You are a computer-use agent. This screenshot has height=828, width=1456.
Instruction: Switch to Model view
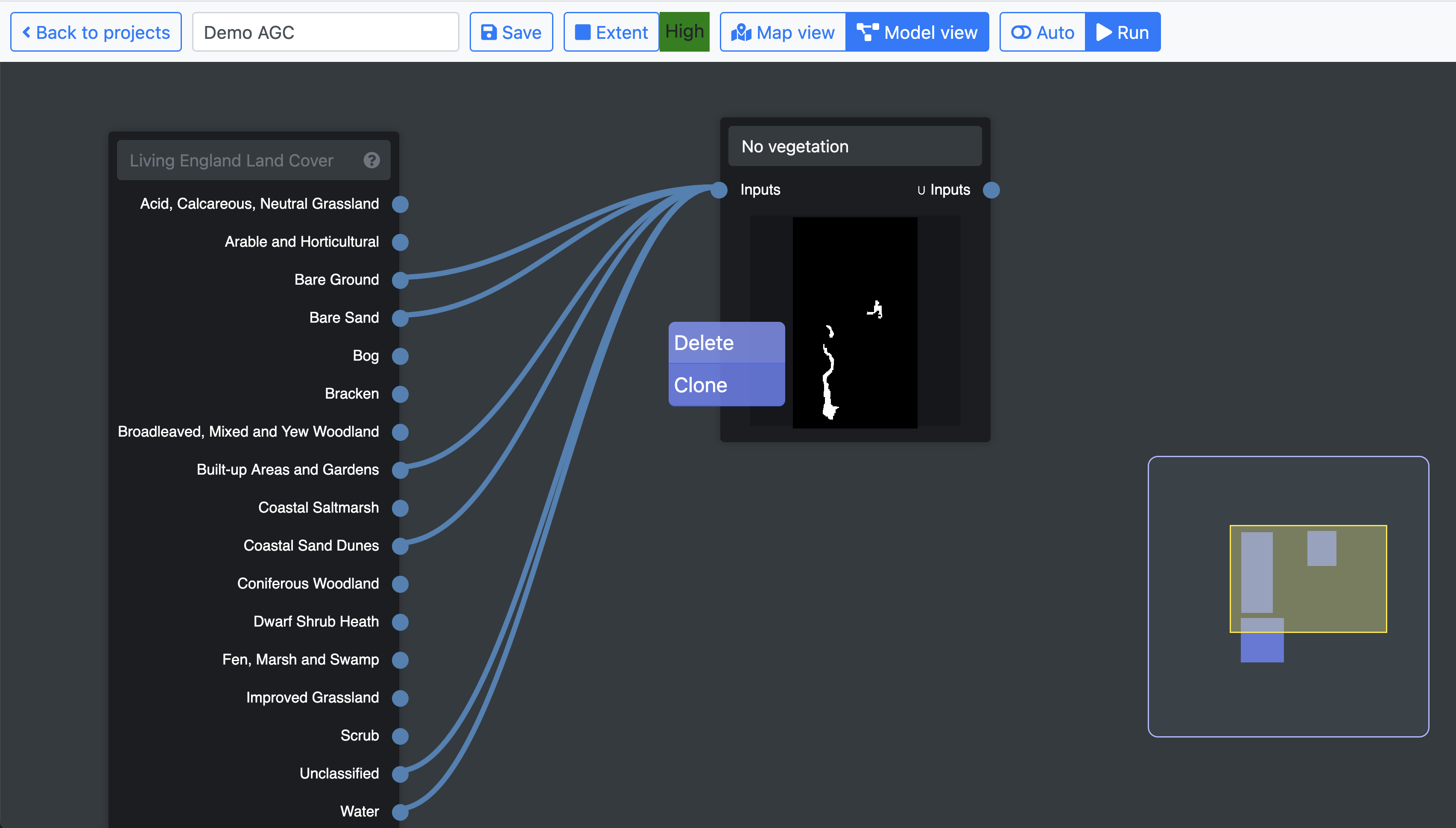coord(918,32)
